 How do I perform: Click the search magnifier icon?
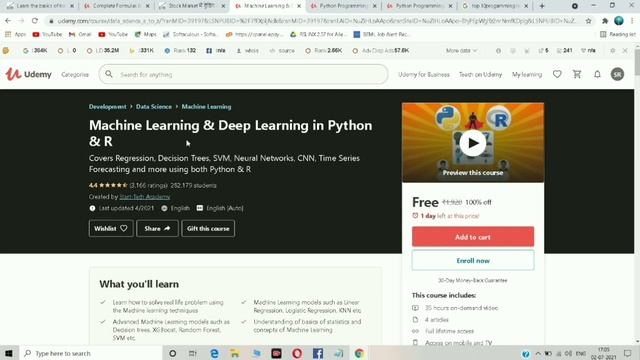coord(109,74)
